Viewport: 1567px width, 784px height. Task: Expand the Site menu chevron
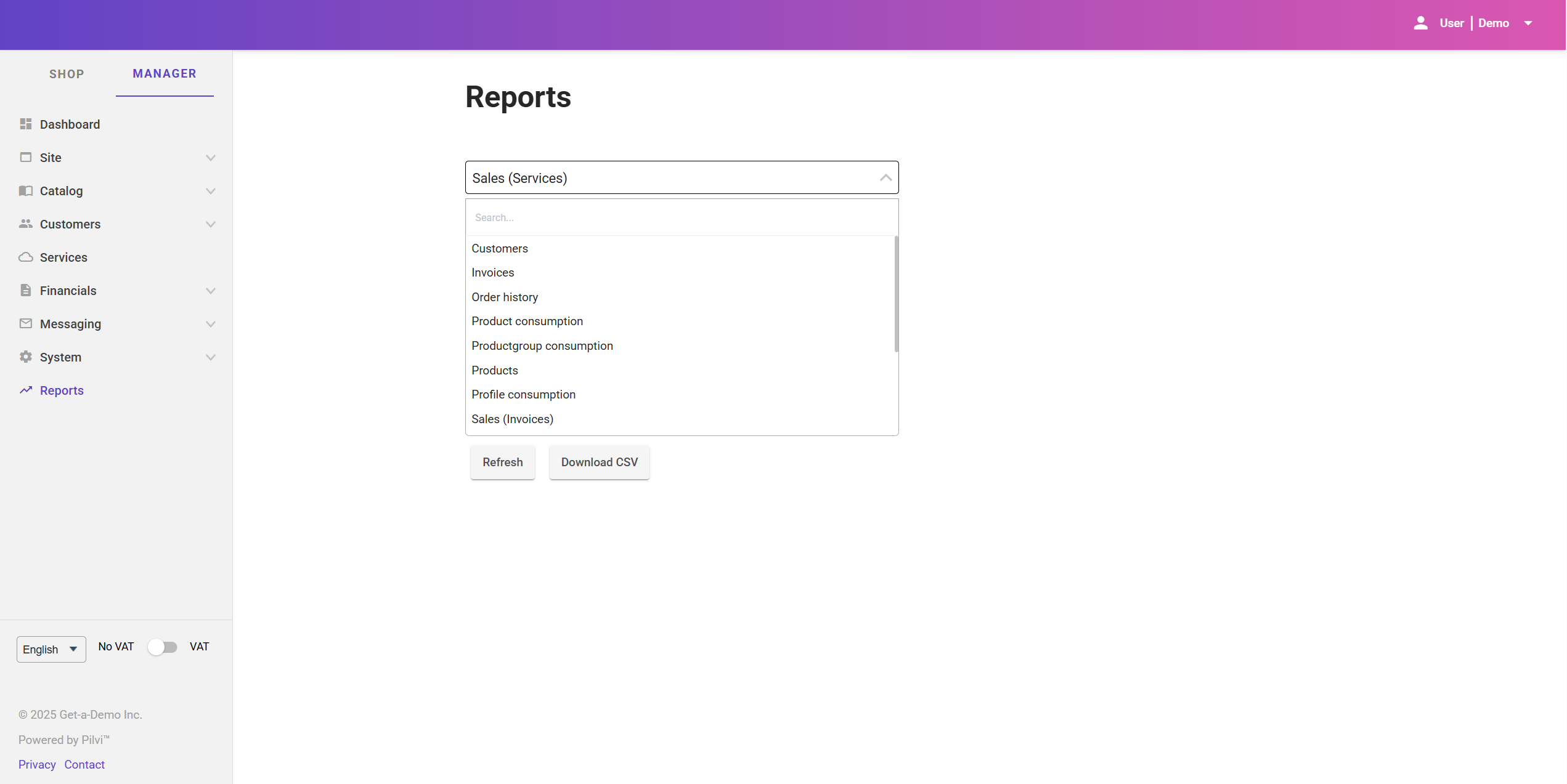click(x=211, y=158)
